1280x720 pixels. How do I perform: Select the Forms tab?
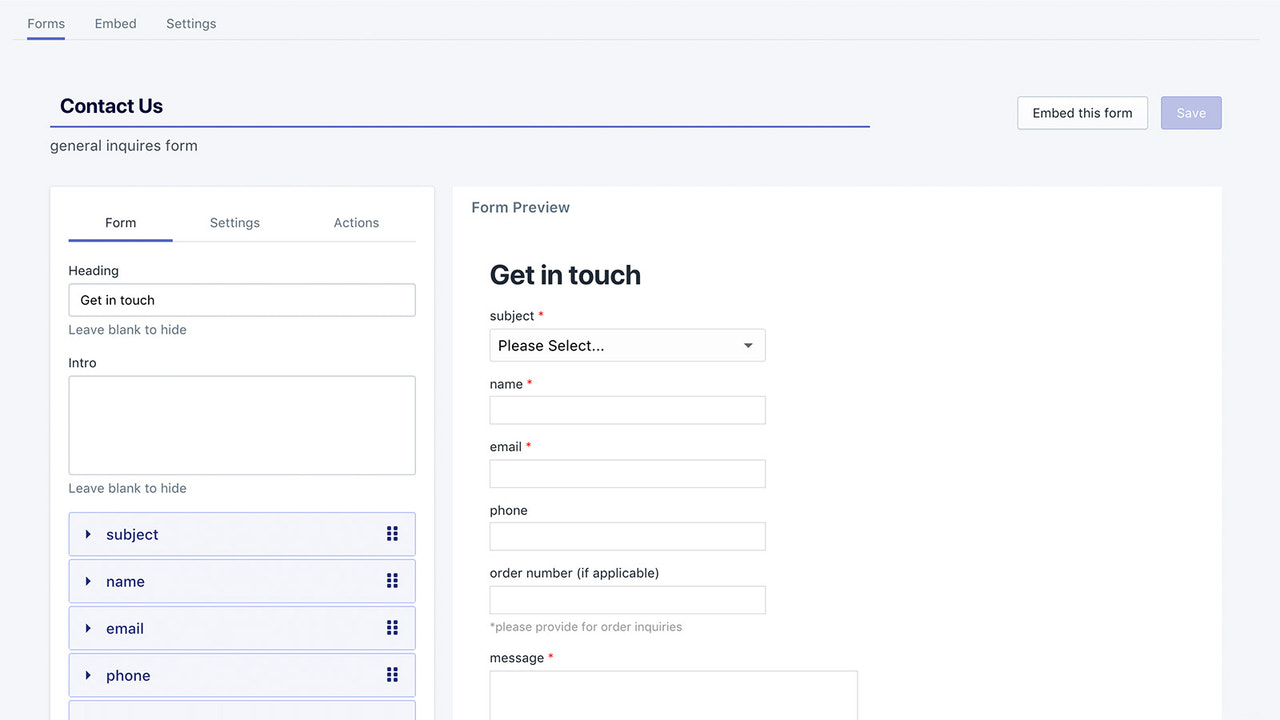(45, 23)
